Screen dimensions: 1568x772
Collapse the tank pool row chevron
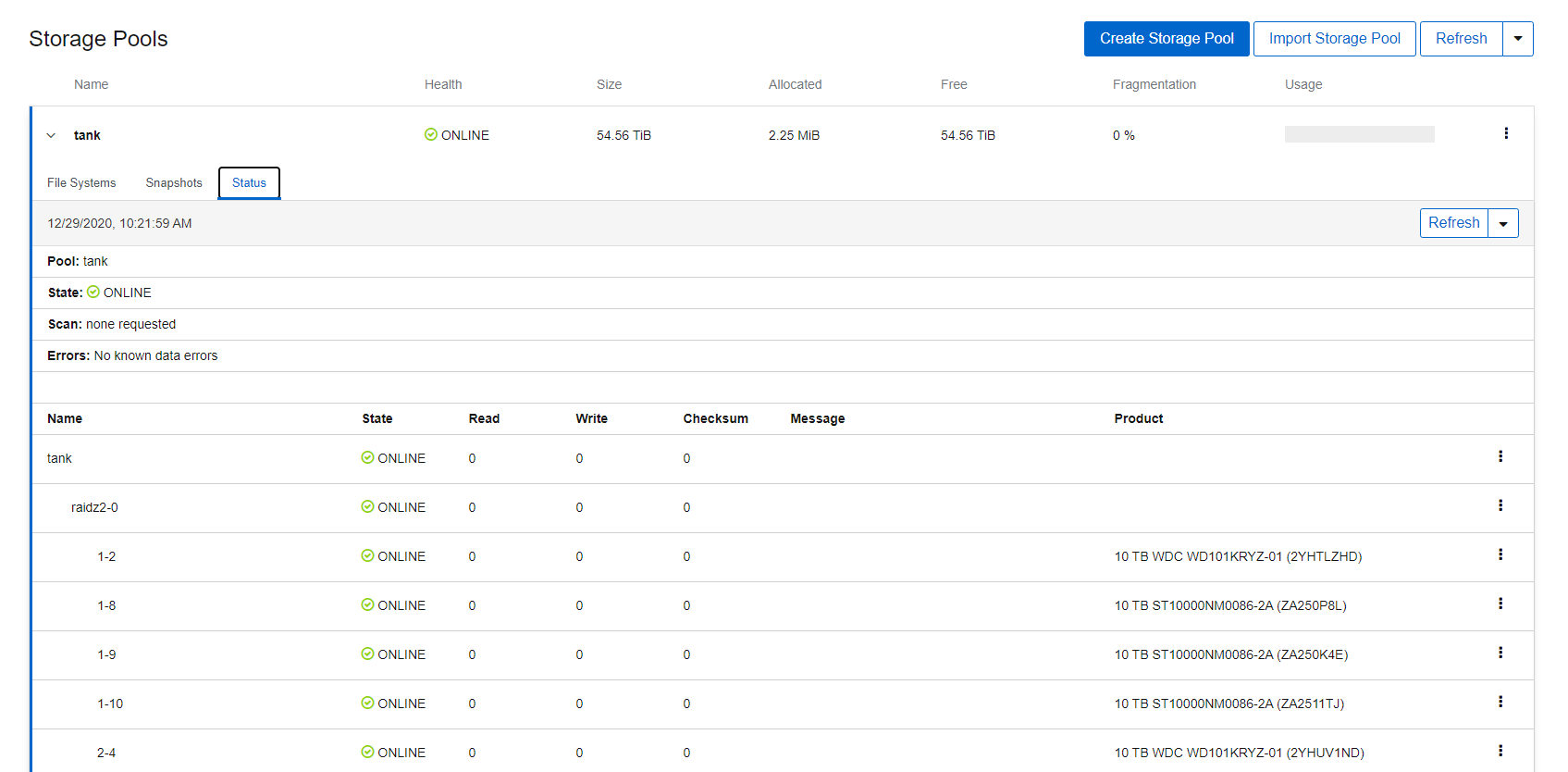tap(51, 135)
